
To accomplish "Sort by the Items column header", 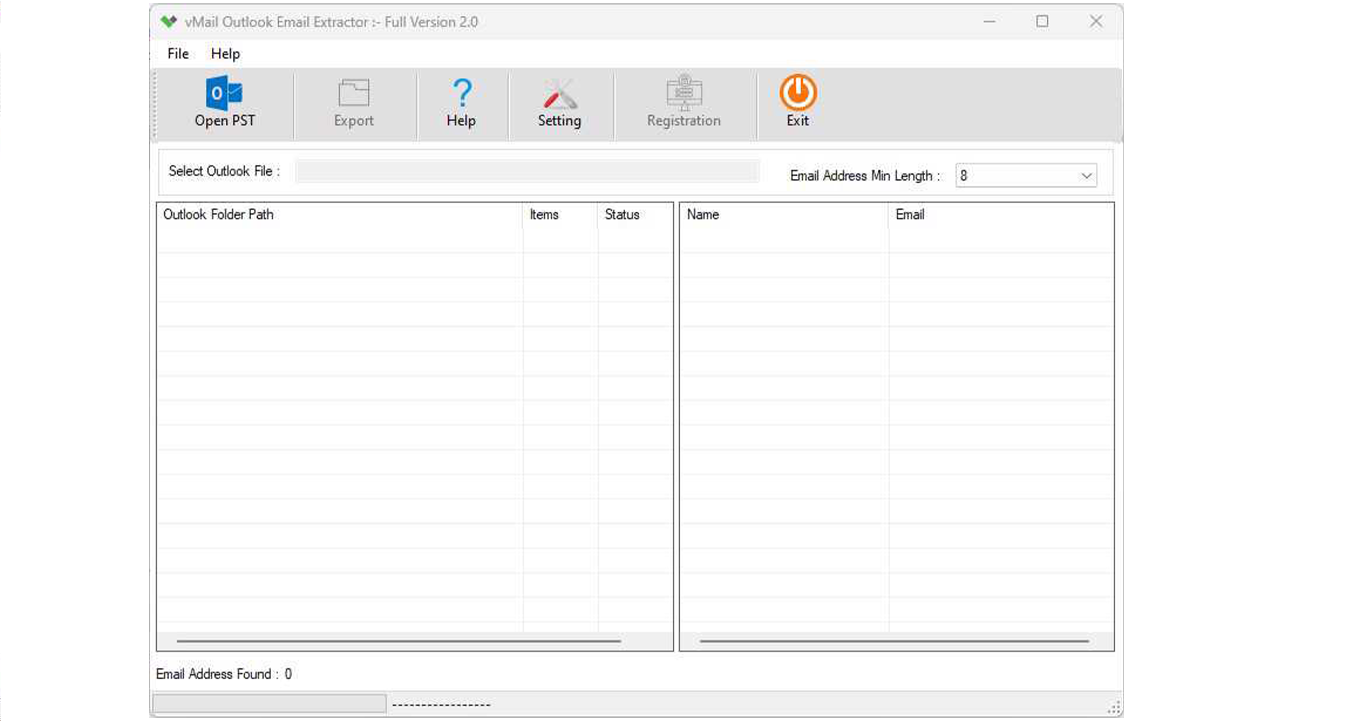I will [x=558, y=215].
